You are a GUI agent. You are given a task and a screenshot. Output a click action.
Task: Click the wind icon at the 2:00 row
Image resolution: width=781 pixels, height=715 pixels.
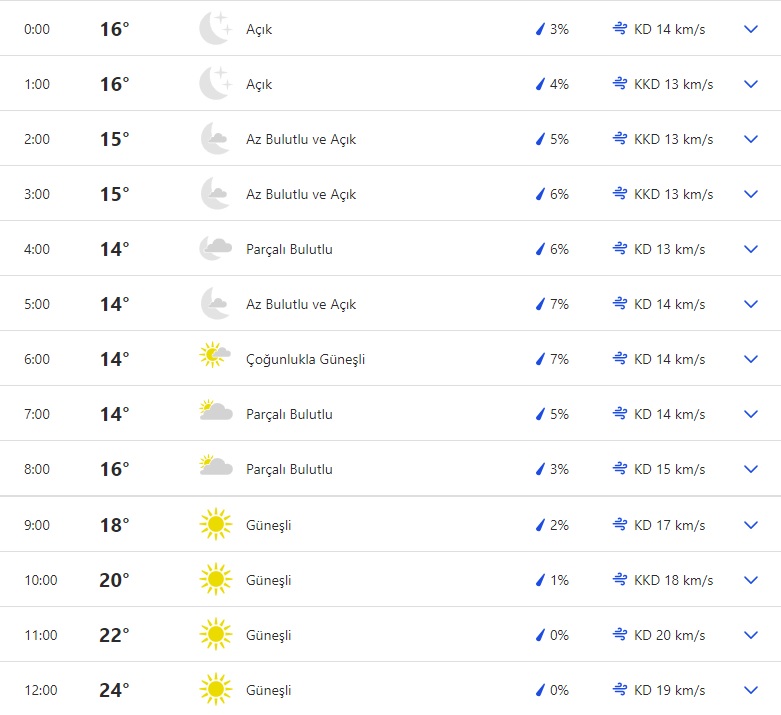[x=620, y=139]
